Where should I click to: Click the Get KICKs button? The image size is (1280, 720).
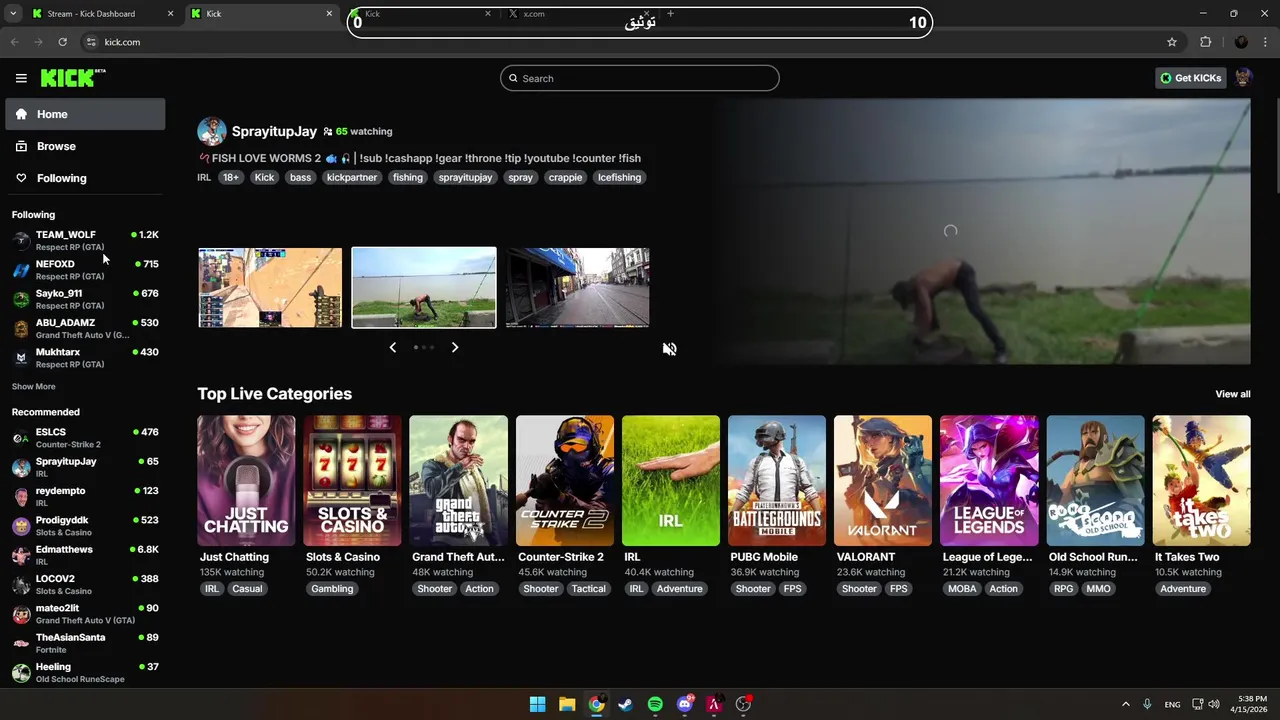point(1190,78)
